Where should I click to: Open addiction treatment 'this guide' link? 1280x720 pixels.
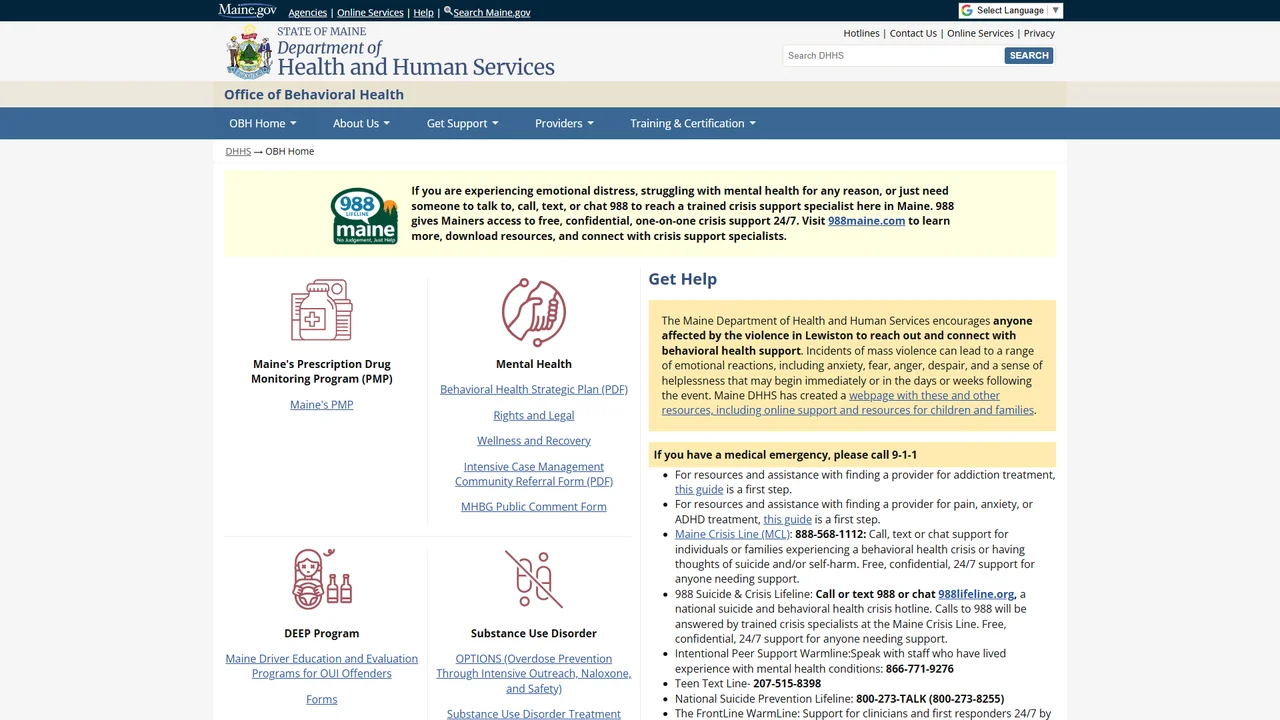click(x=699, y=490)
